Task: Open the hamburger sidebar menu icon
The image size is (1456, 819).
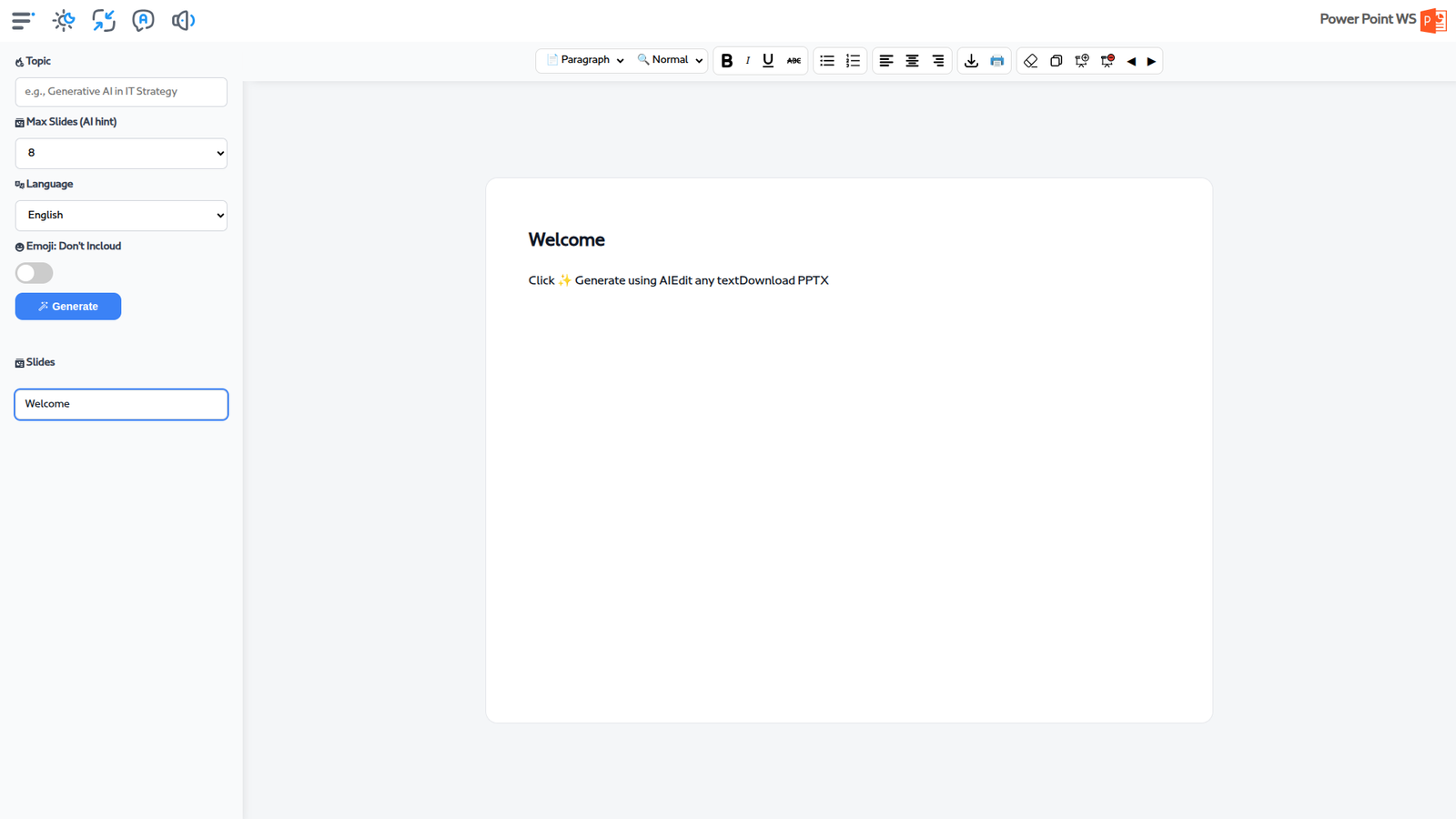Action: (x=23, y=20)
